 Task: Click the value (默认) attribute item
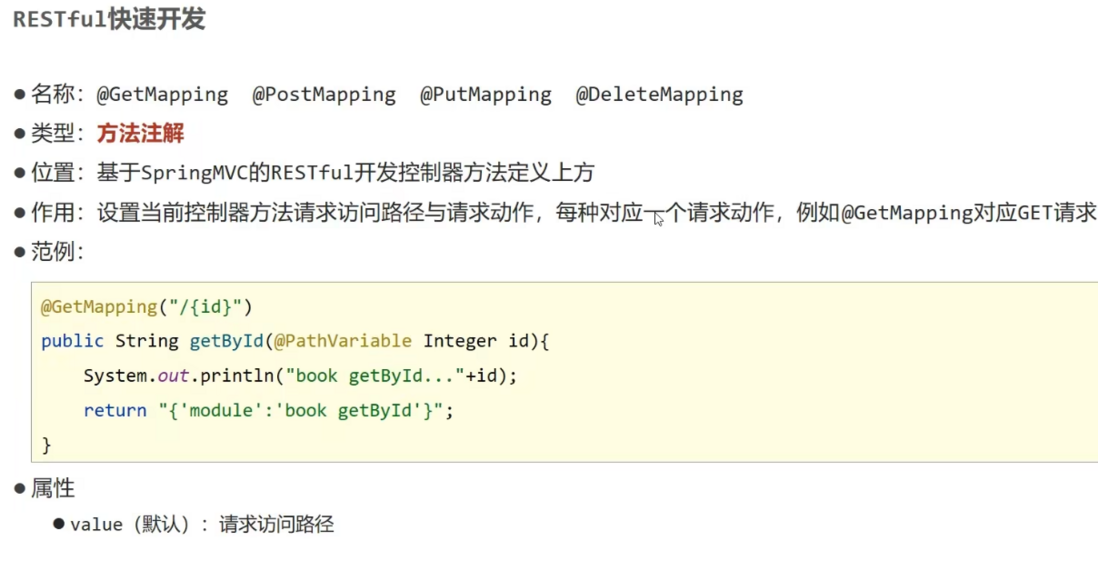130,524
